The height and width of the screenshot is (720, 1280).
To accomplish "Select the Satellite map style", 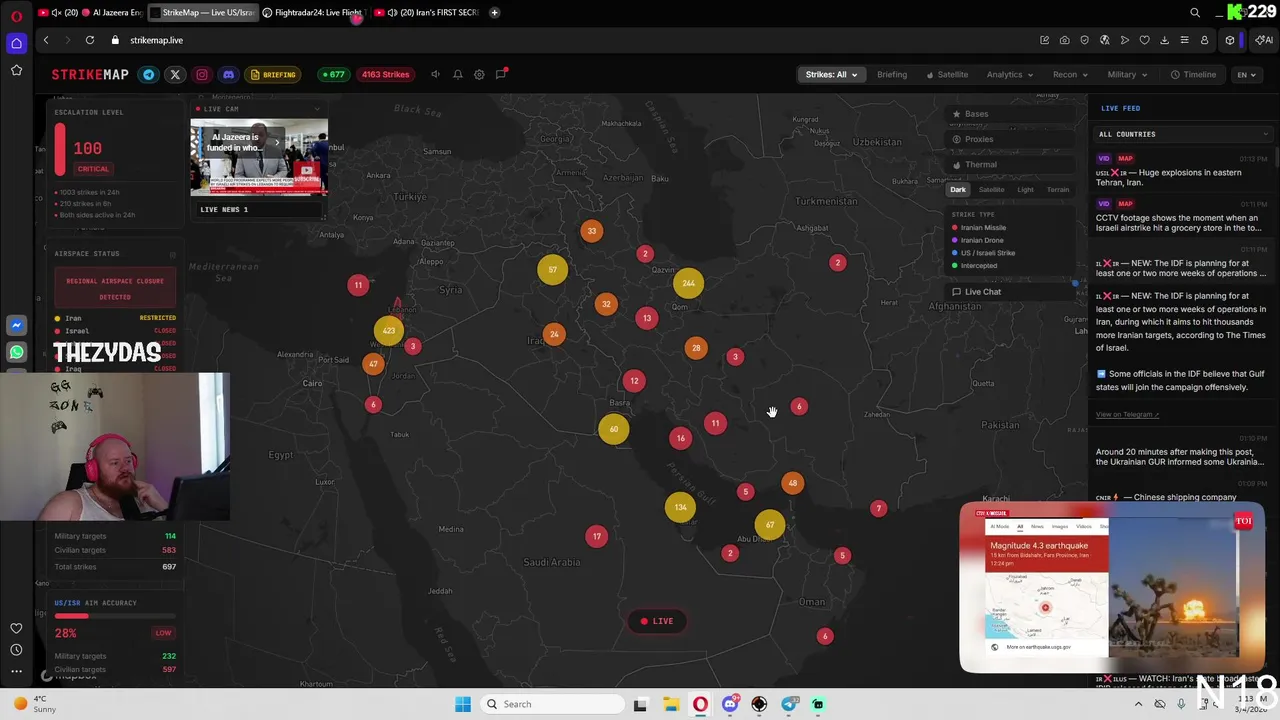I will click(x=991, y=190).
